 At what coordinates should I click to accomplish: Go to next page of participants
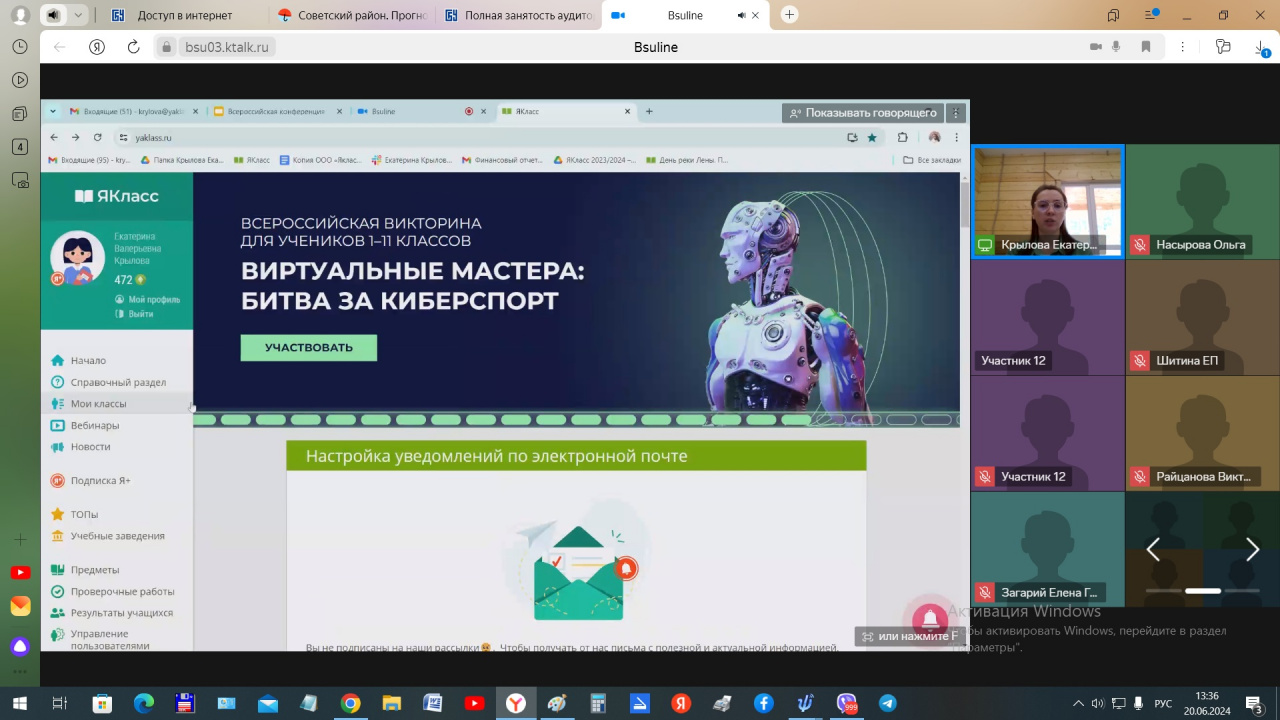[1252, 549]
